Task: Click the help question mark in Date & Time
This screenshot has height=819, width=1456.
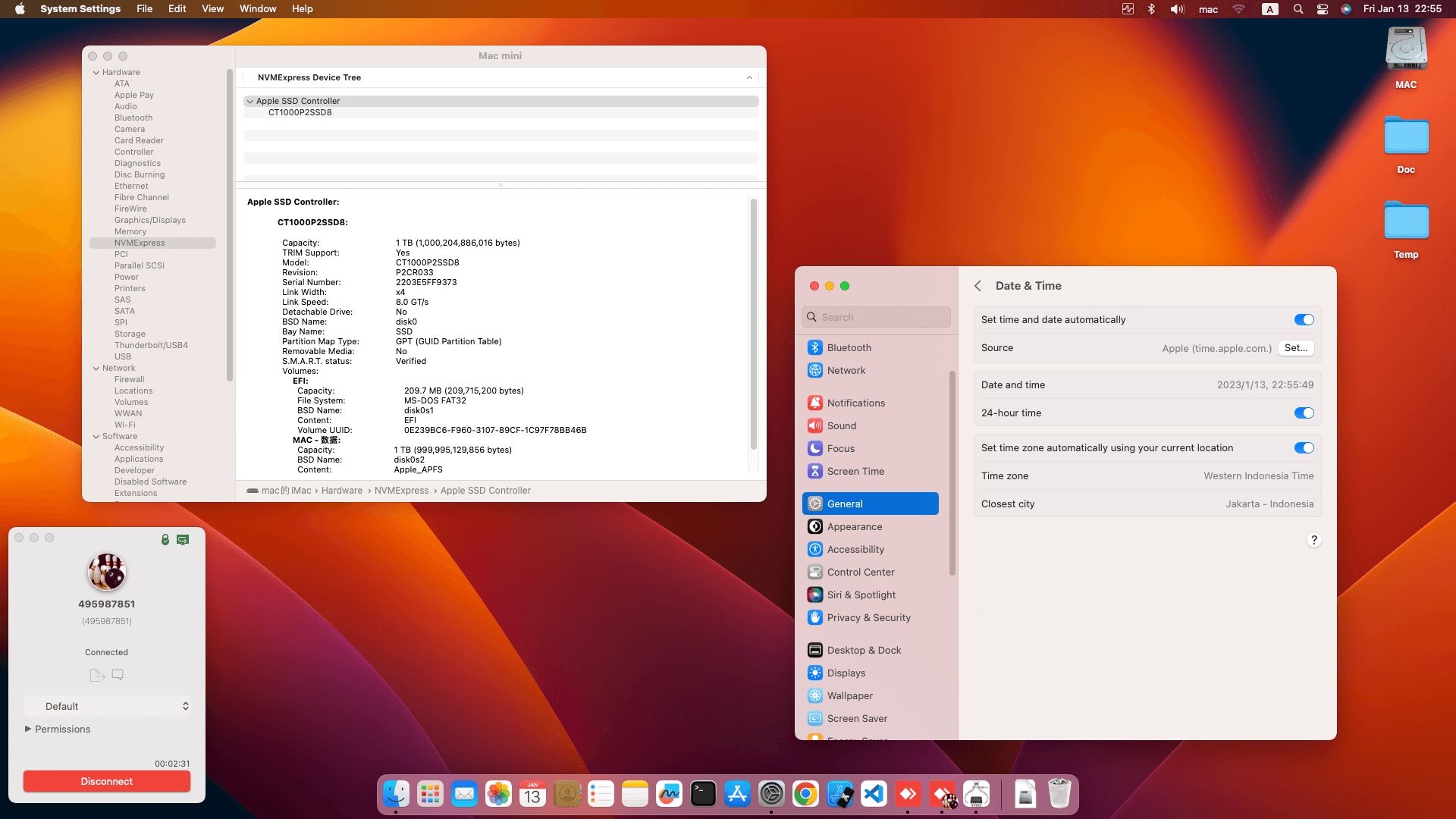Action: point(1315,540)
